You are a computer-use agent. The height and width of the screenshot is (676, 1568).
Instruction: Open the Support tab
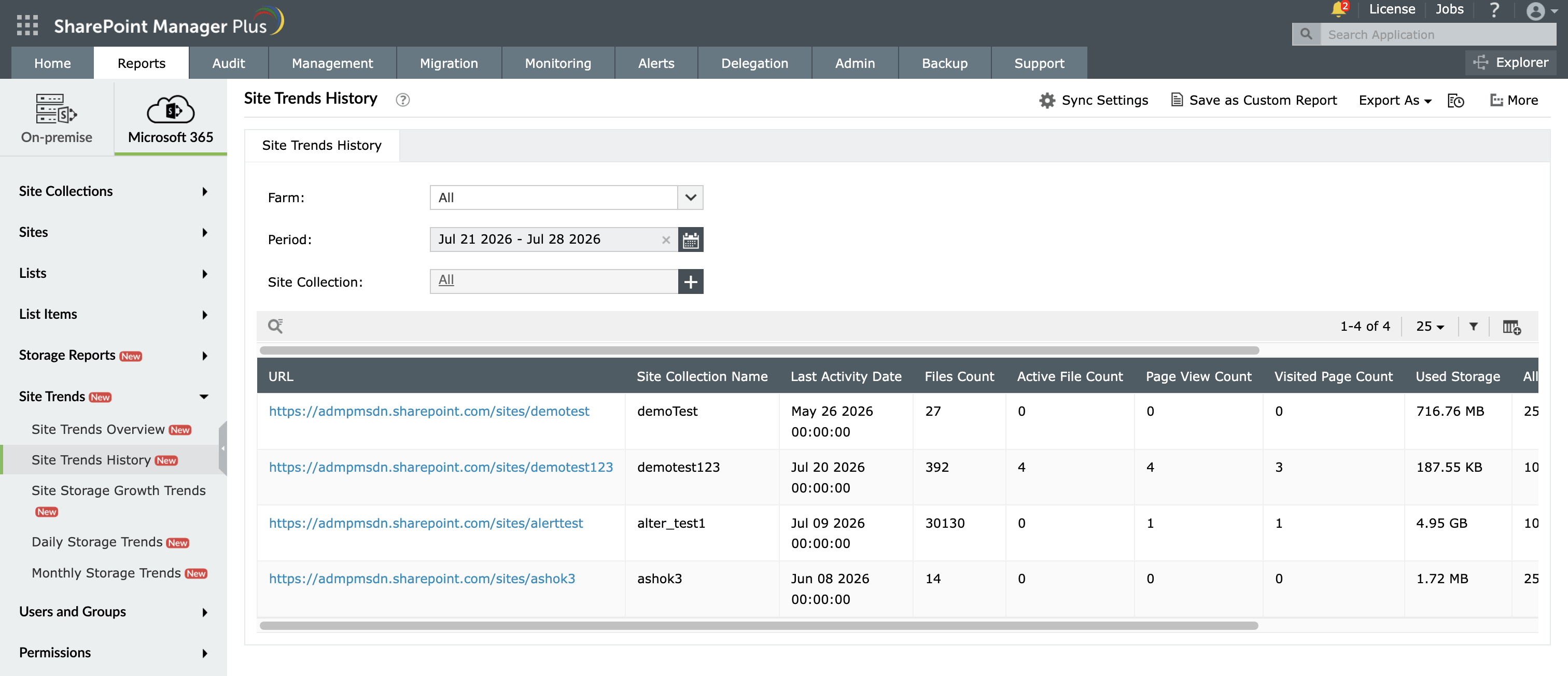1039,63
